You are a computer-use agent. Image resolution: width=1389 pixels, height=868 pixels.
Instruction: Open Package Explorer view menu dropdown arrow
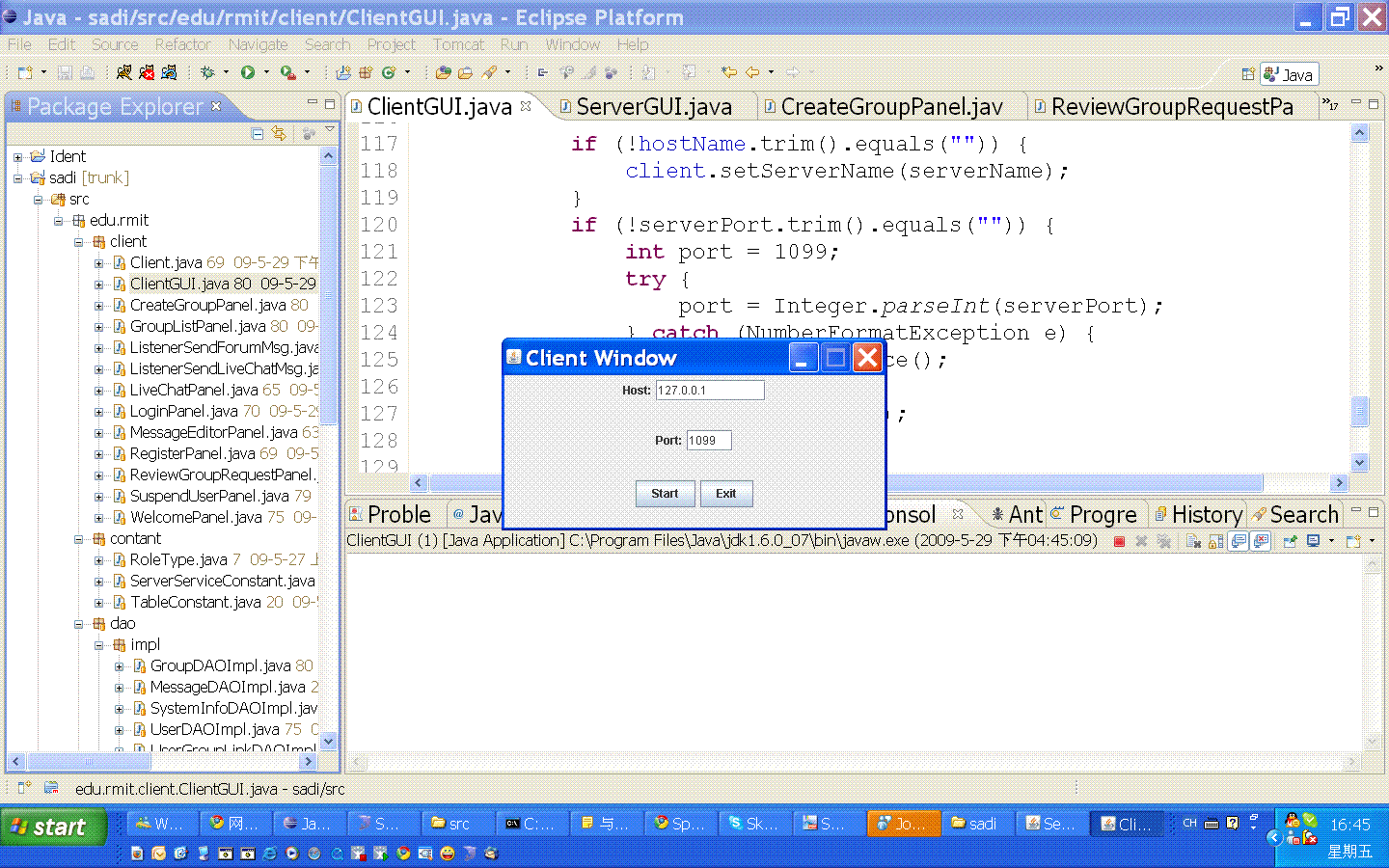click(x=330, y=129)
